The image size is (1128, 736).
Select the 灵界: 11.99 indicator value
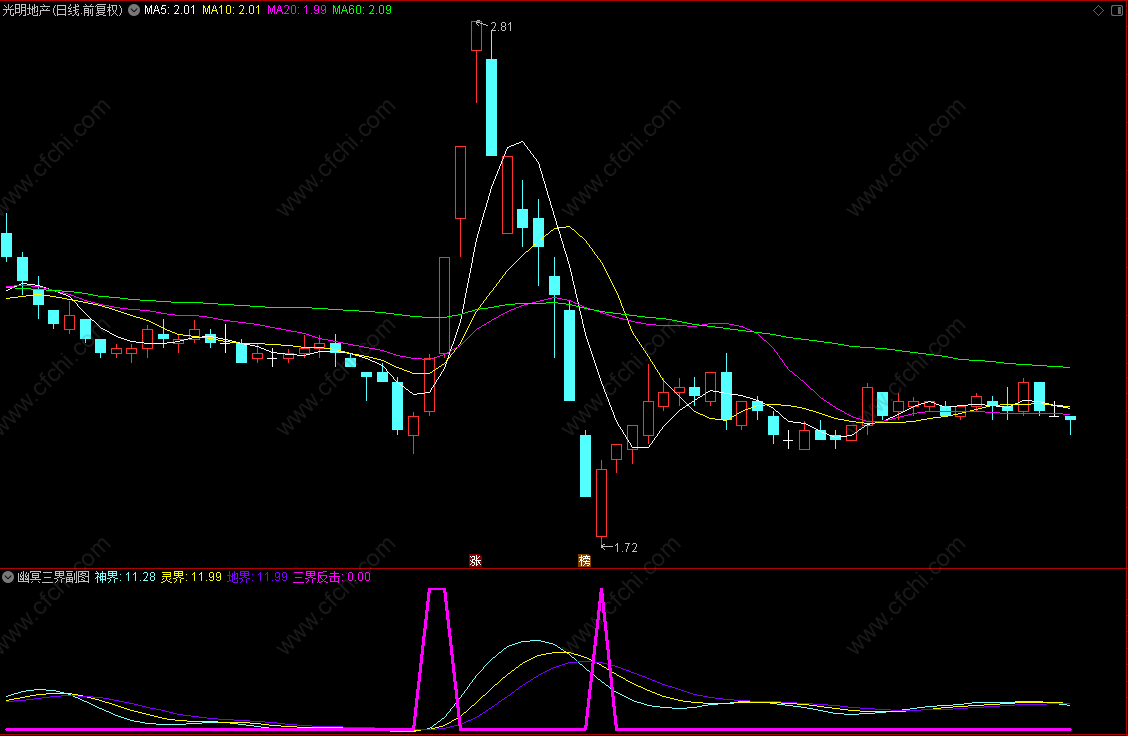click(191, 577)
